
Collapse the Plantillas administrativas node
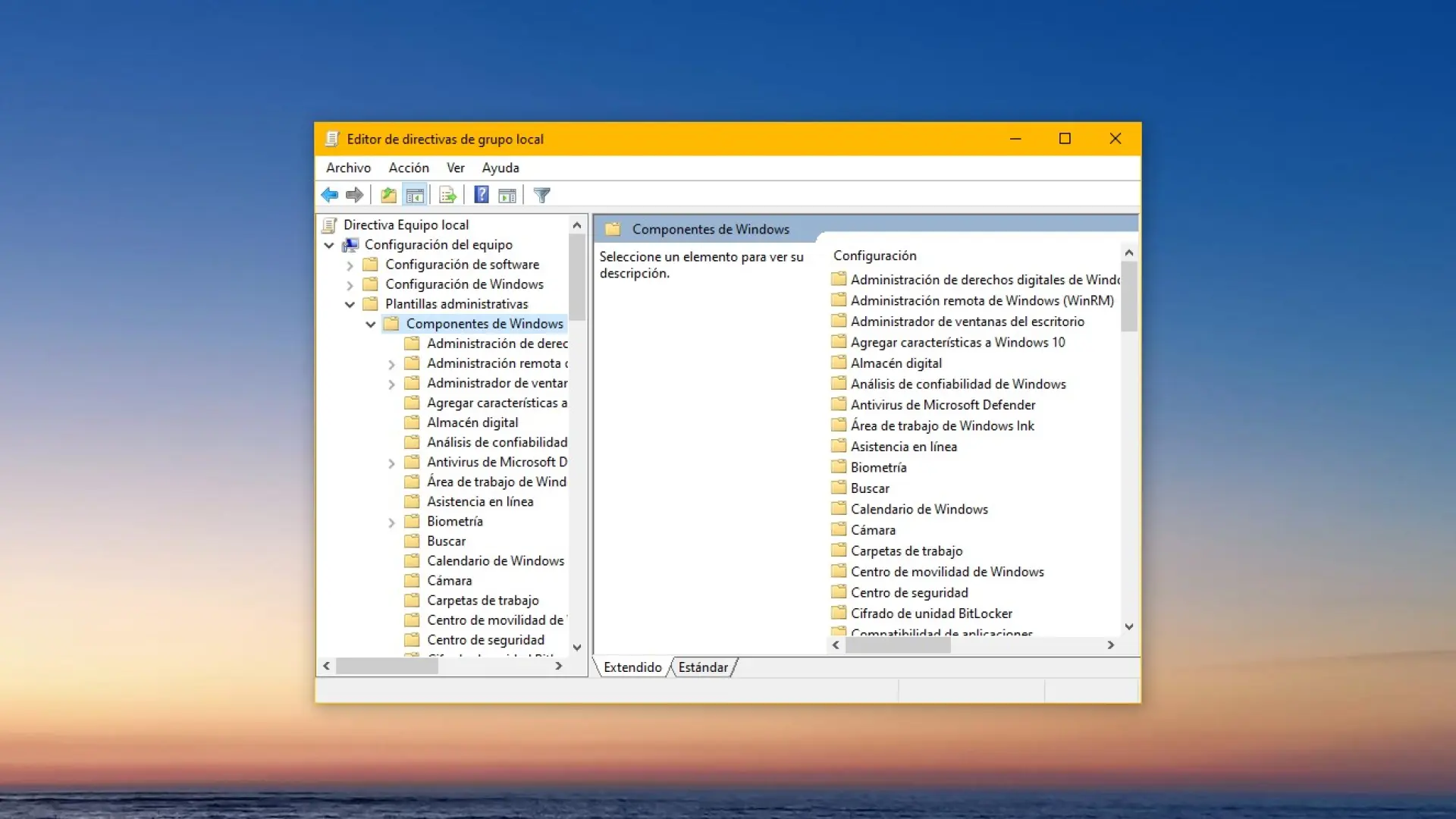point(350,304)
